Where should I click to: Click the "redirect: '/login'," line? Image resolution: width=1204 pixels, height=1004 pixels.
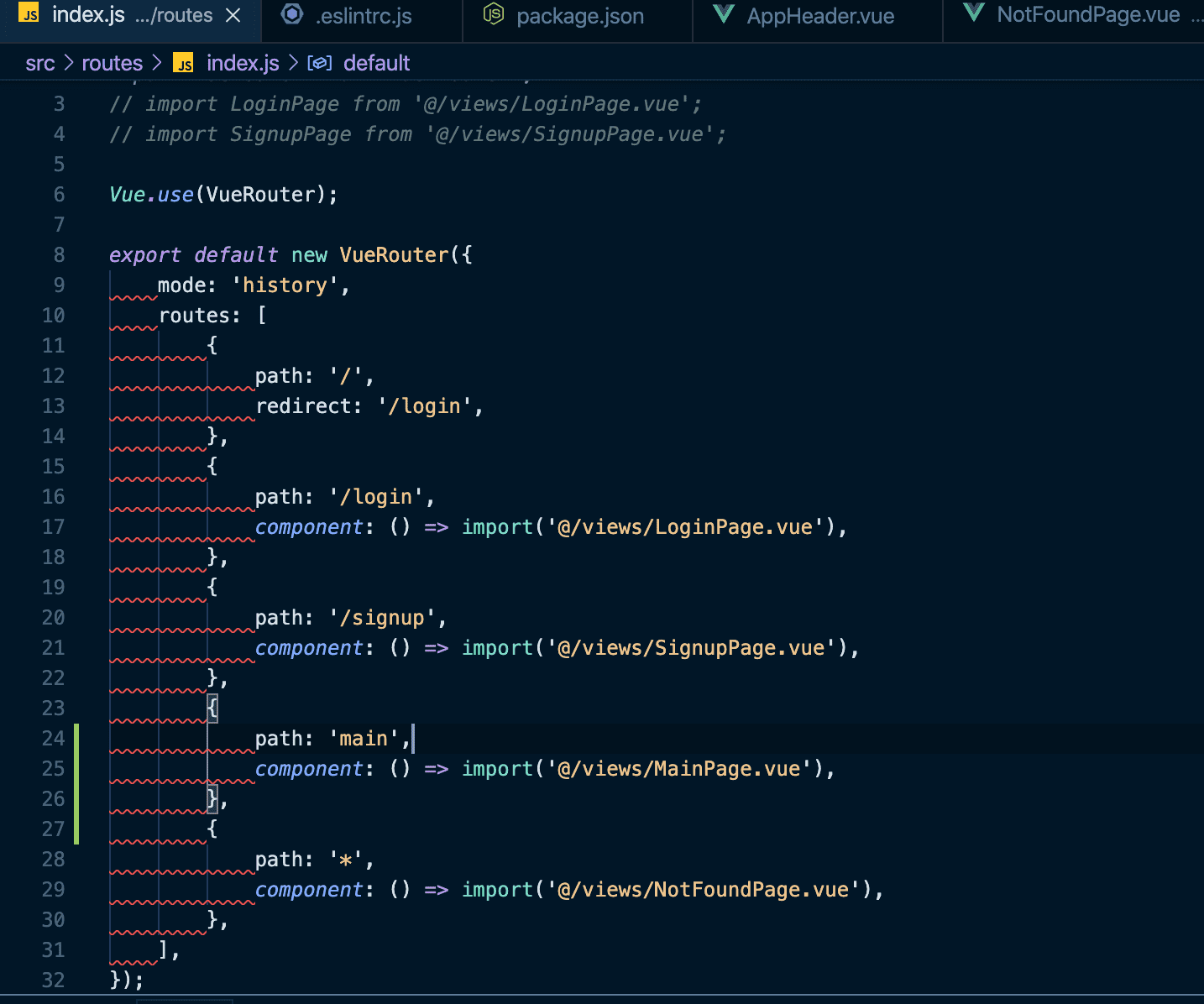pyautogui.click(x=369, y=406)
